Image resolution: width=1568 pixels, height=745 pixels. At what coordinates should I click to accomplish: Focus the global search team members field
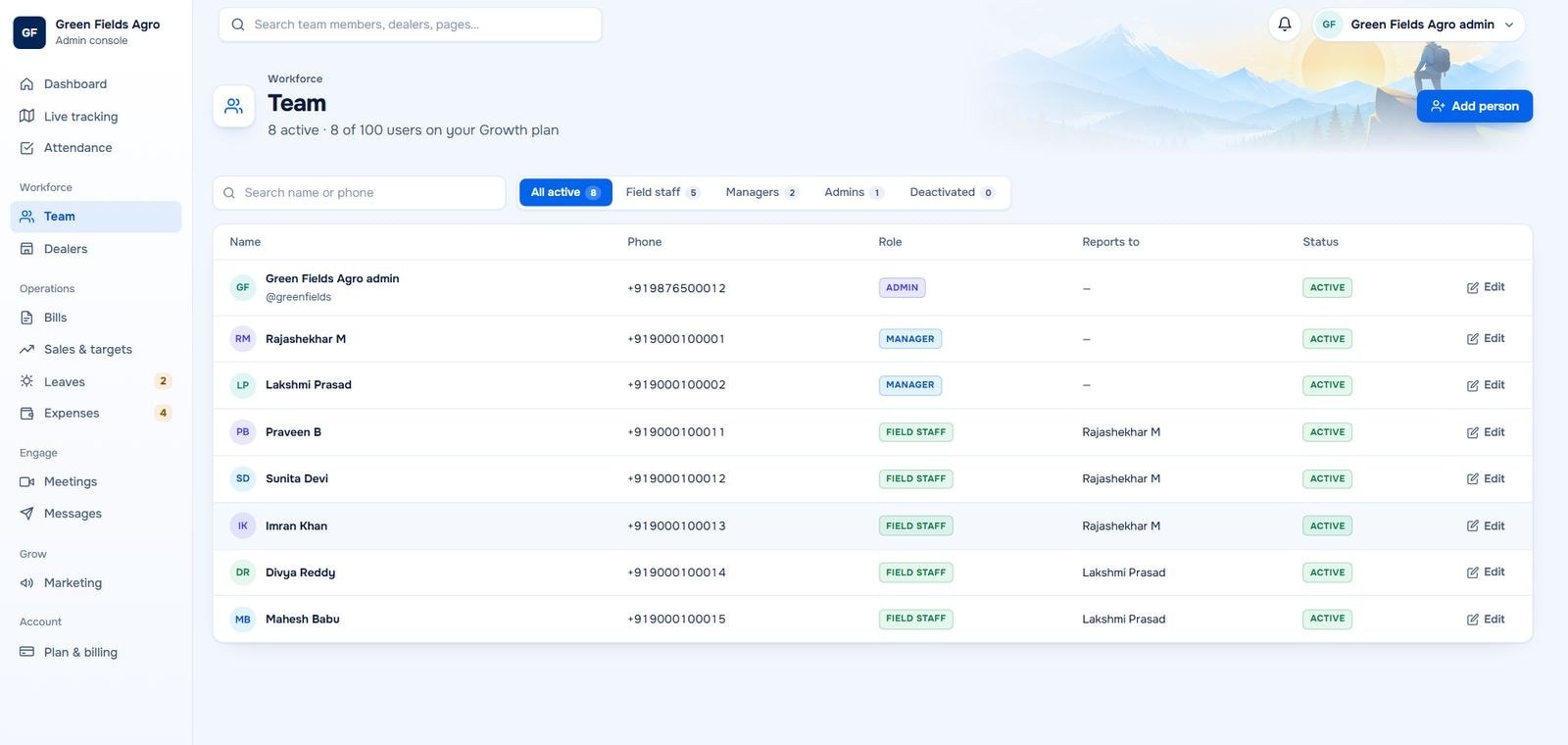410,25
